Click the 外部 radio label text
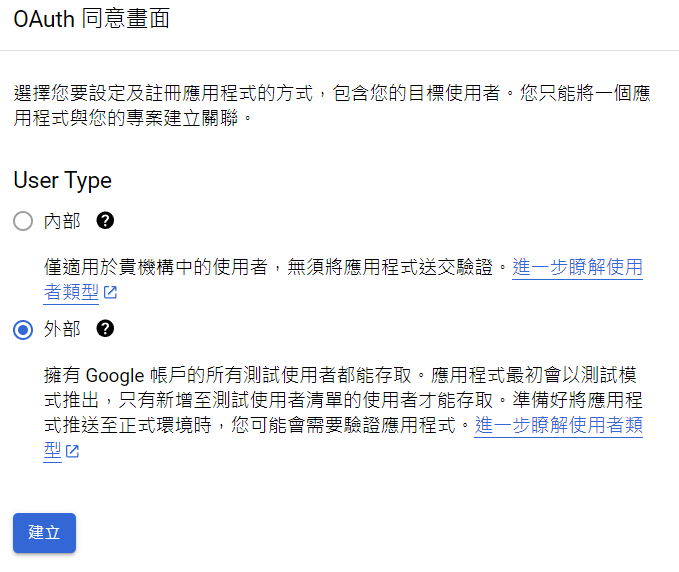The width and height of the screenshot is (679, 572). pos(62,329)
